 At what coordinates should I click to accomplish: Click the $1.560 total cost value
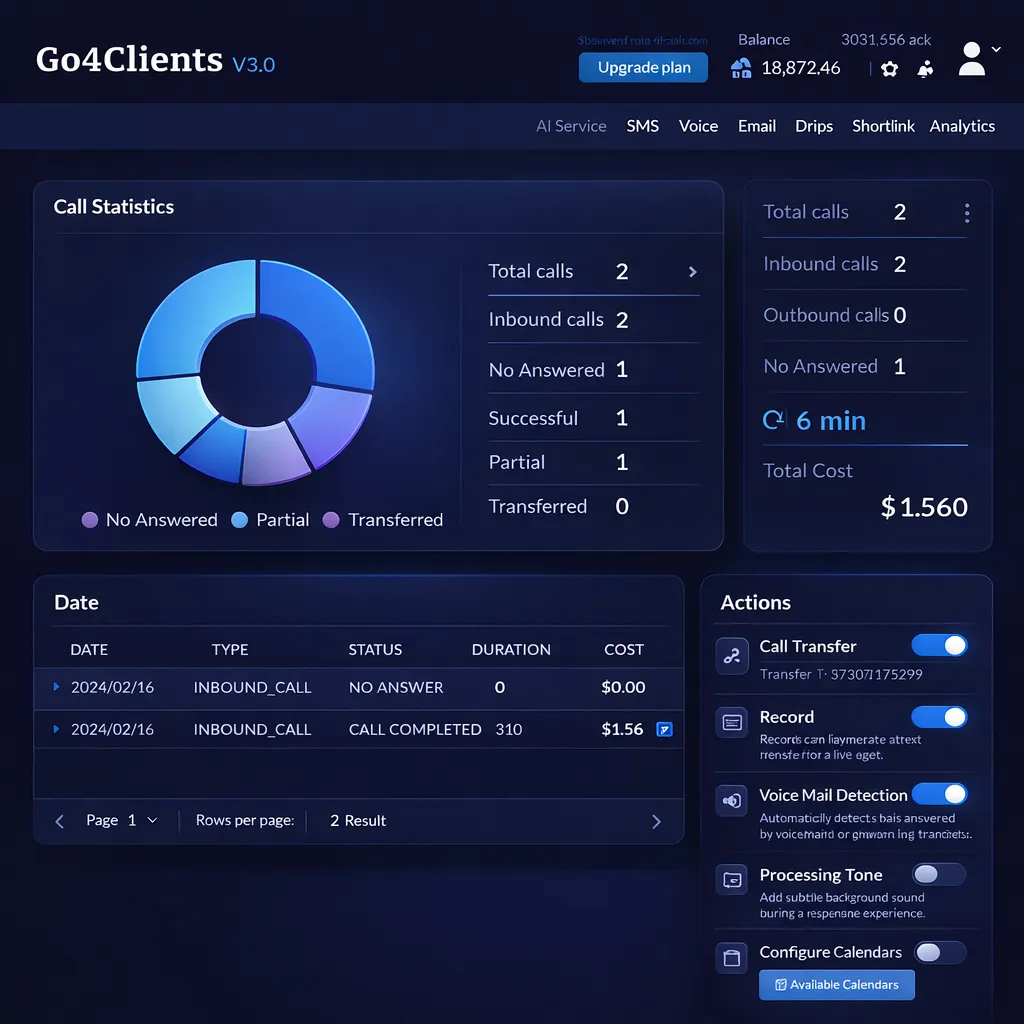pos(923,507)
